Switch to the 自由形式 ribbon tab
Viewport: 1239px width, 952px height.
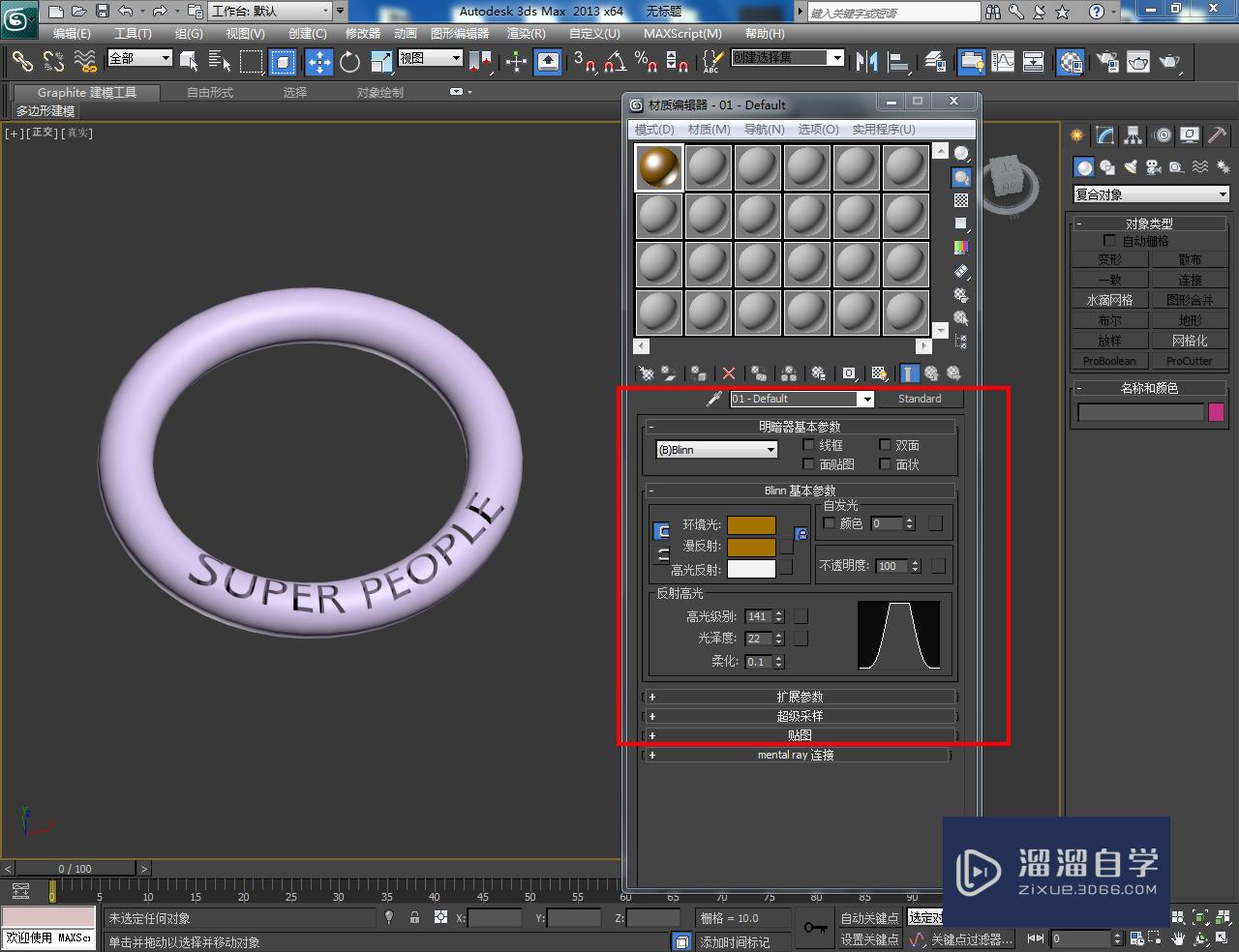coord(210,93)
